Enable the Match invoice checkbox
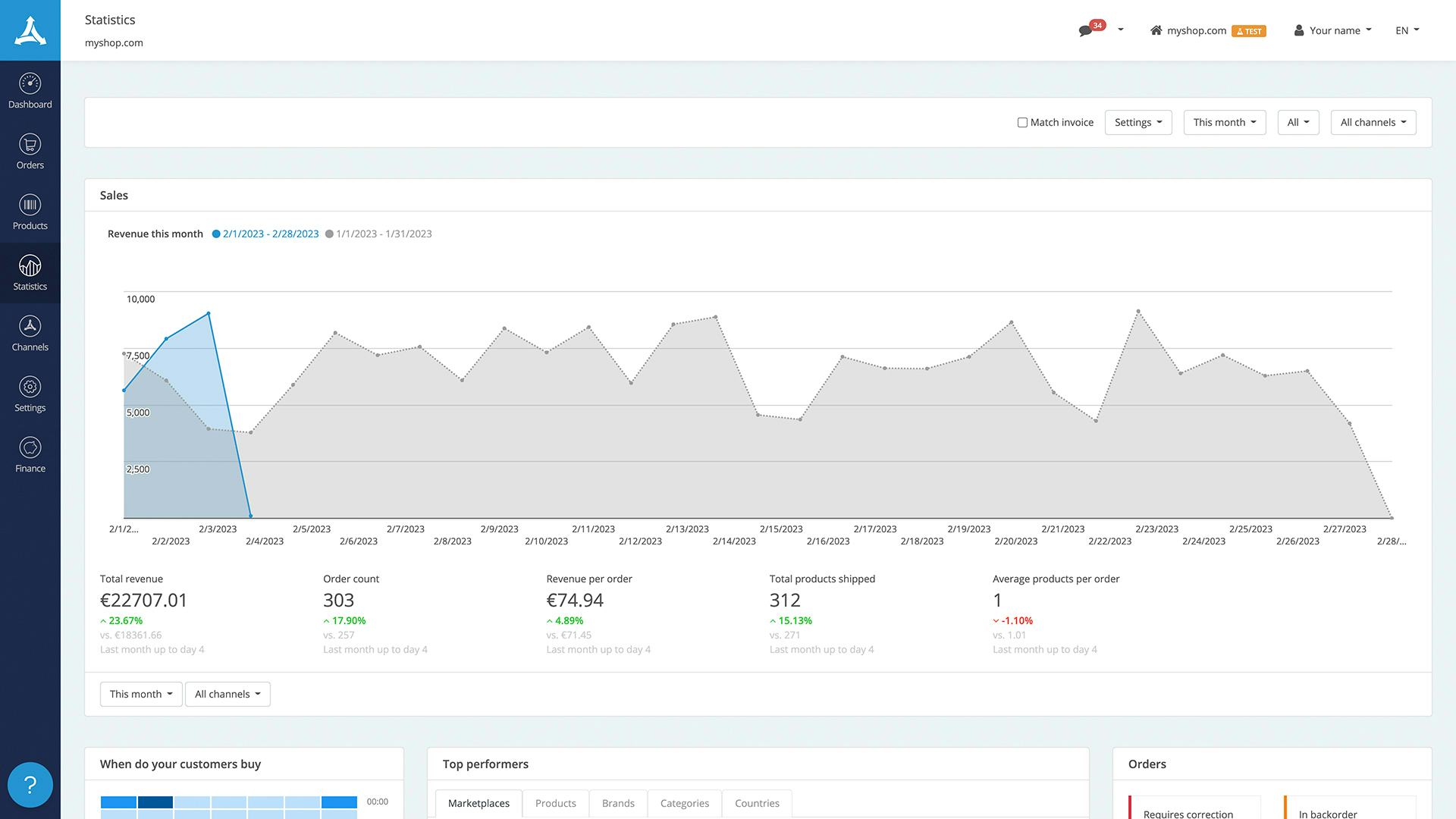The image size is (1456, 819). 1022,123
